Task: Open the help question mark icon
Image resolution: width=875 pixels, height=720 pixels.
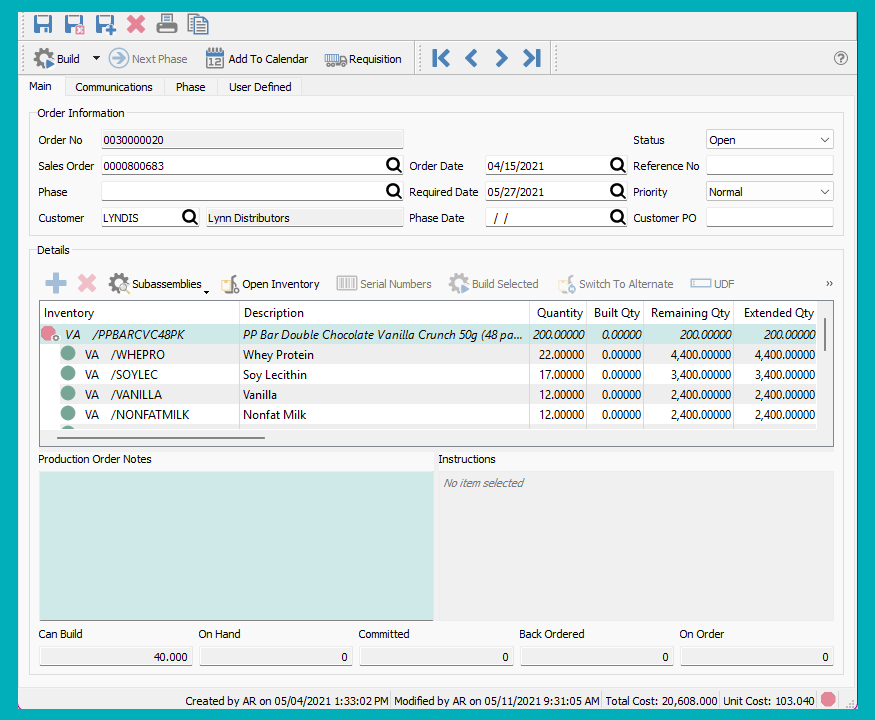Action: (840, 58)
